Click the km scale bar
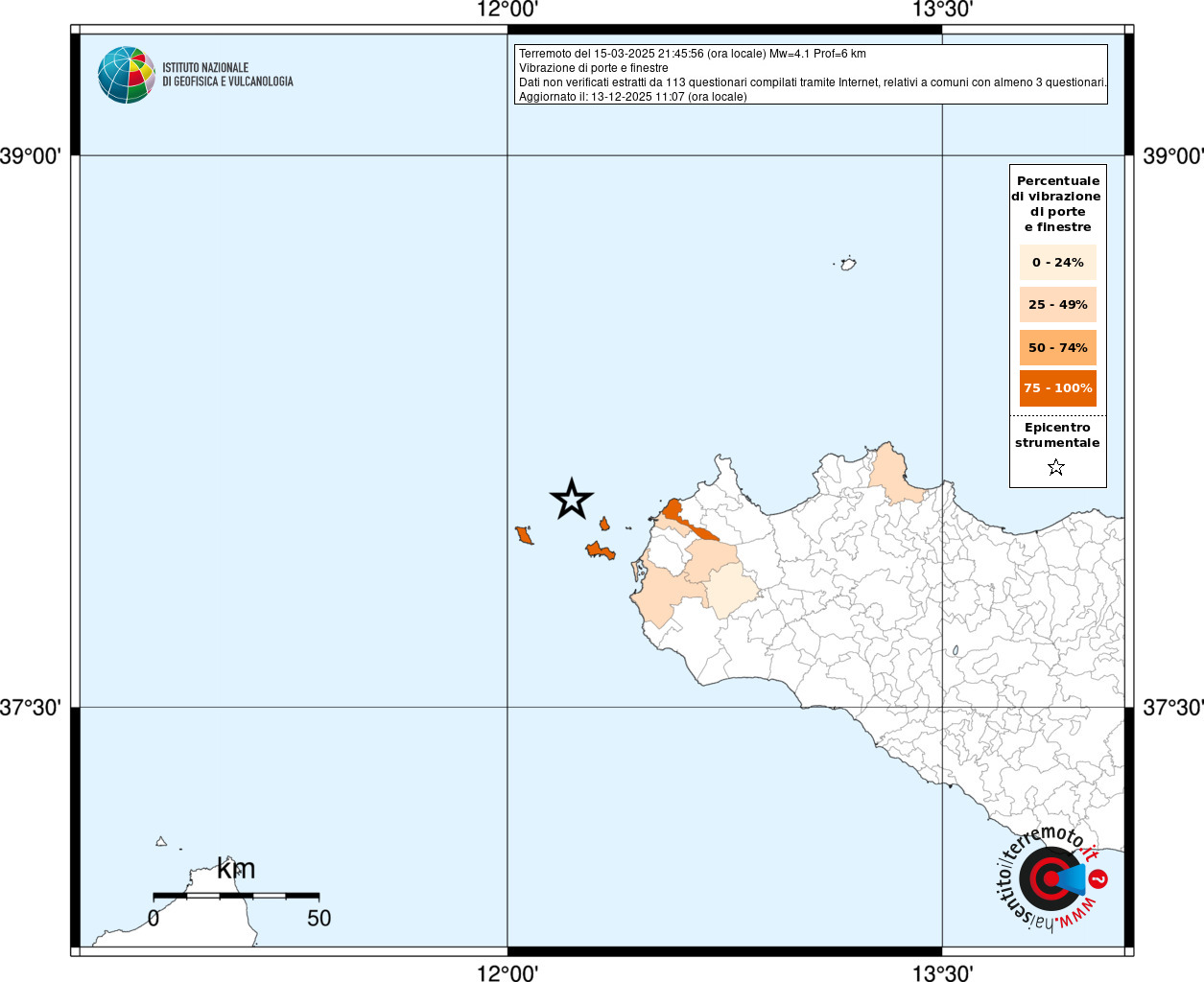Screen dimensions: 1204x982 236,896
